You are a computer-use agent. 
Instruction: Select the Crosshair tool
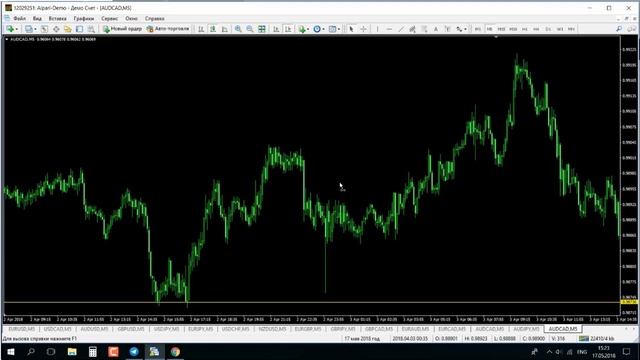363,29
